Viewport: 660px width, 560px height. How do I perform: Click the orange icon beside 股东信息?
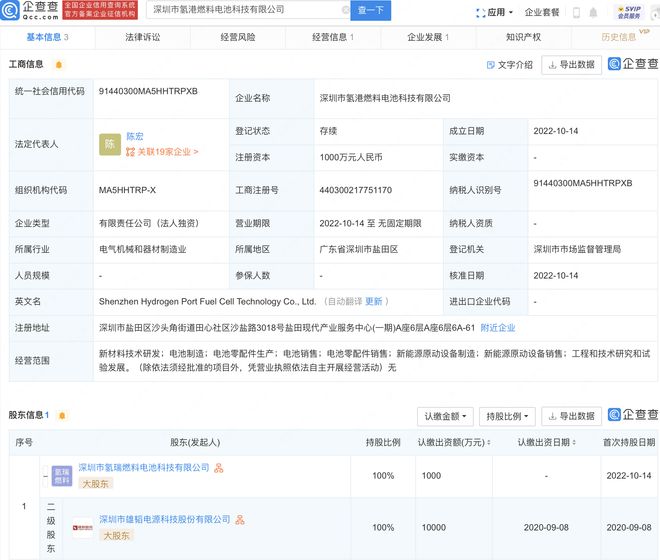(62, 416)
